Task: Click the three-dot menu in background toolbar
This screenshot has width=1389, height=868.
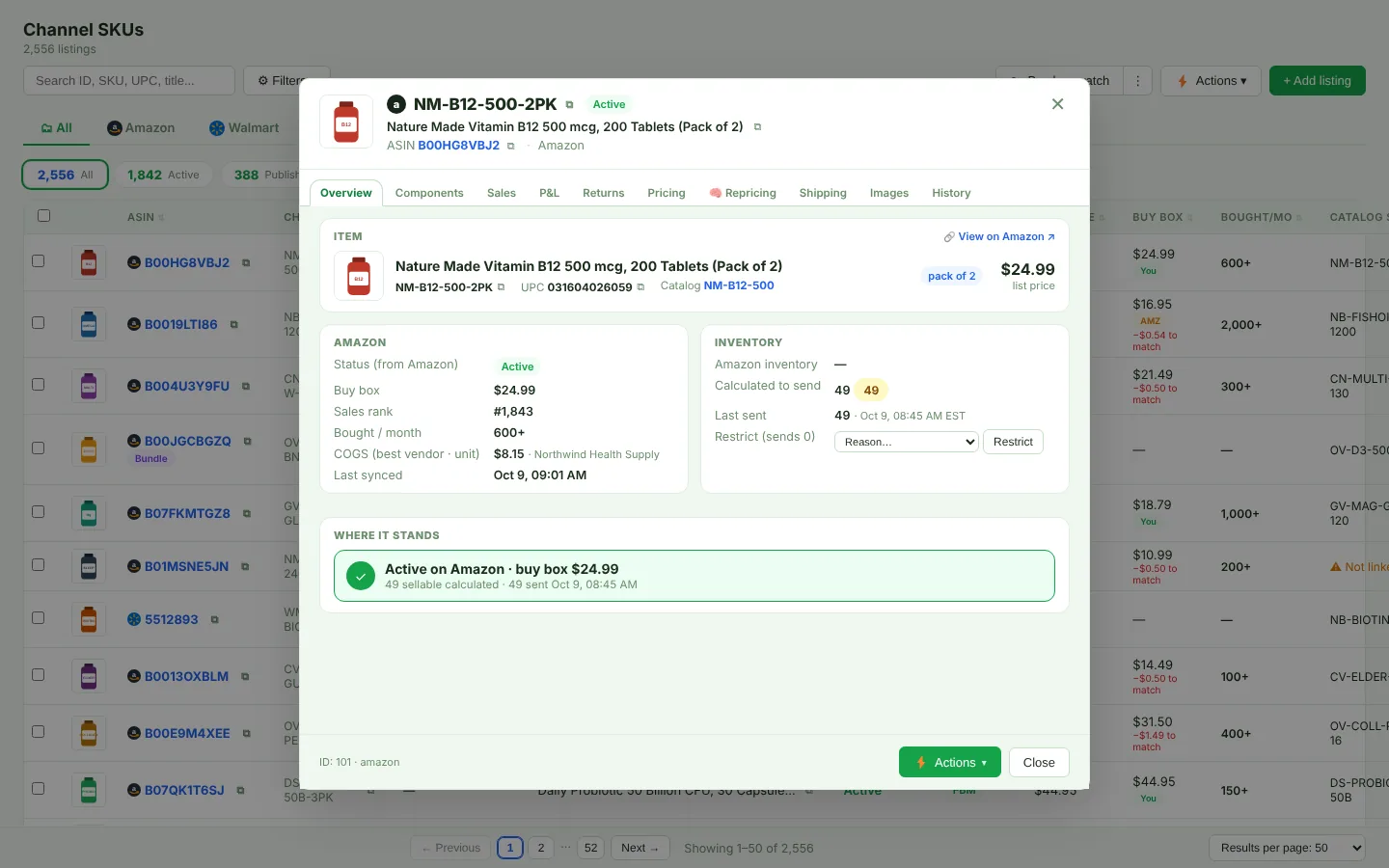Action: 1138,81
